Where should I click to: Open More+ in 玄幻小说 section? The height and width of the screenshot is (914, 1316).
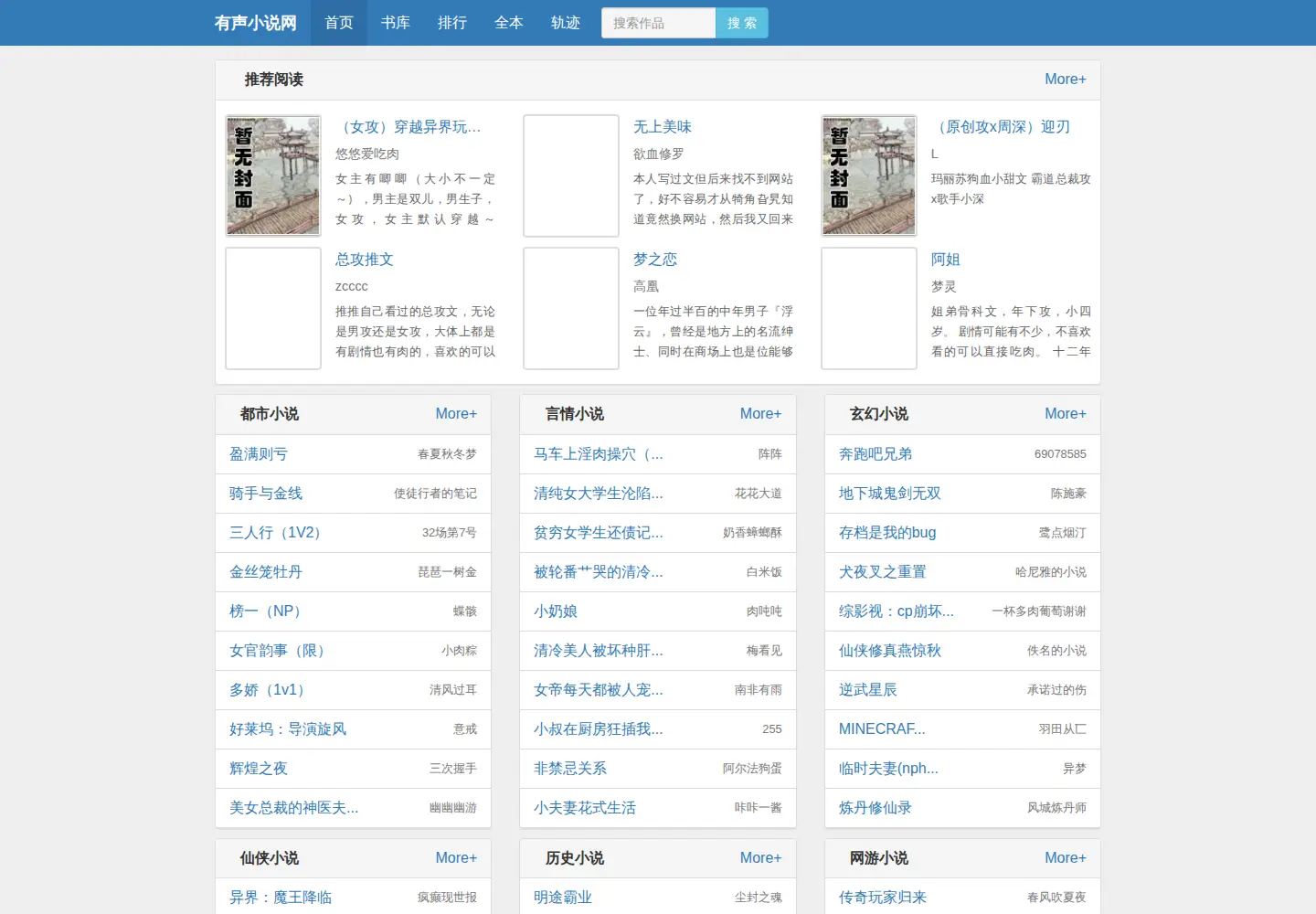click(1066, 414)
